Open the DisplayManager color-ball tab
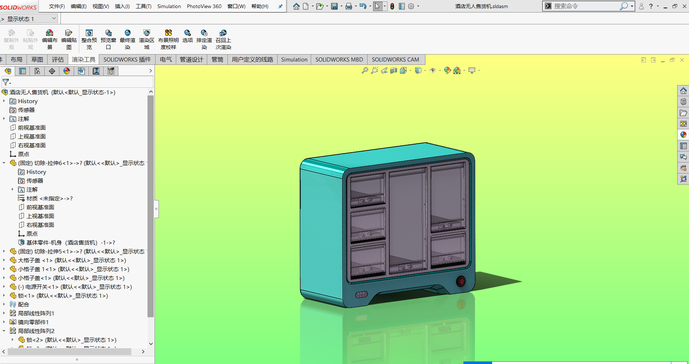Viewport: 689px width, 364px height. point(67,71)
